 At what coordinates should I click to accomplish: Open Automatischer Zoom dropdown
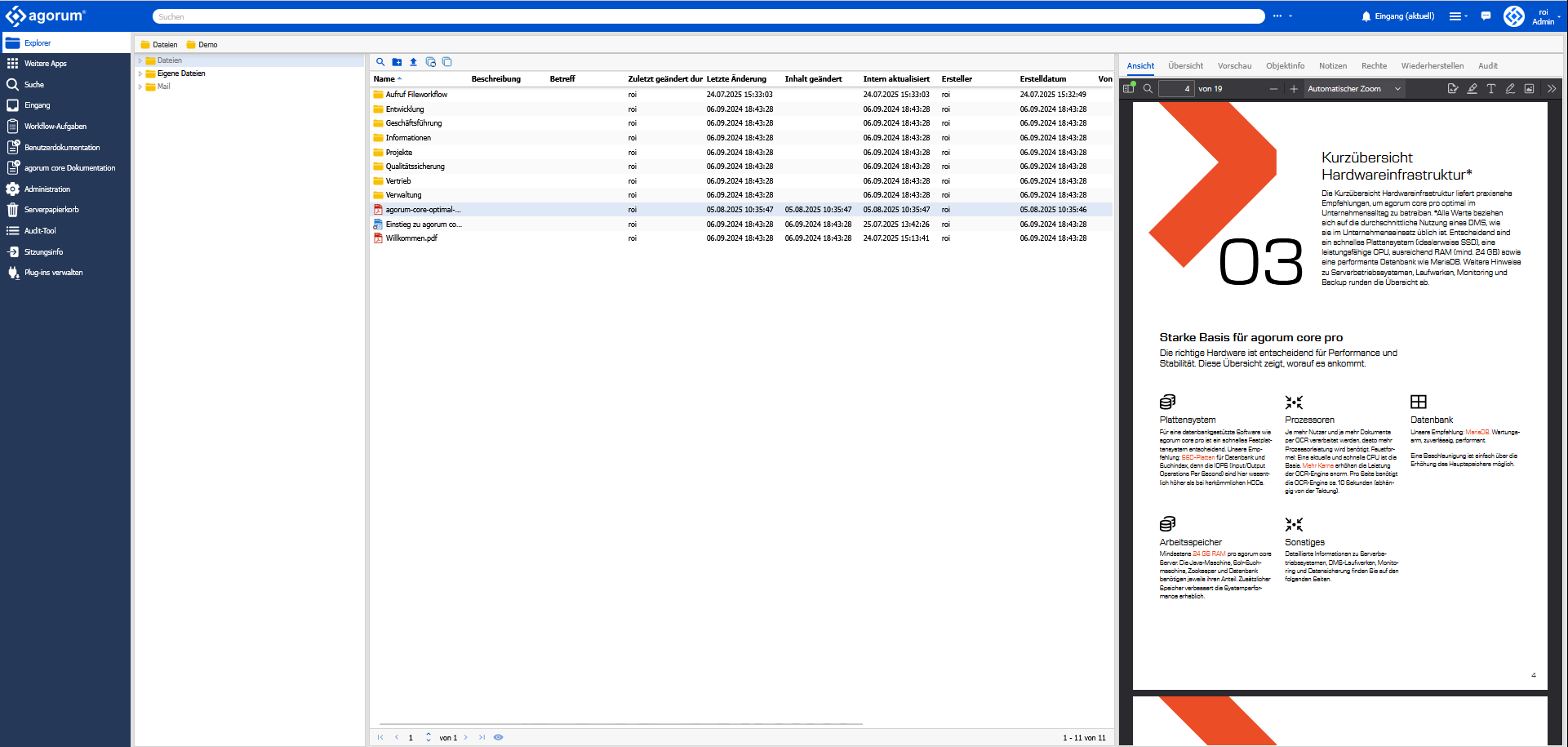coord(1354,89)
